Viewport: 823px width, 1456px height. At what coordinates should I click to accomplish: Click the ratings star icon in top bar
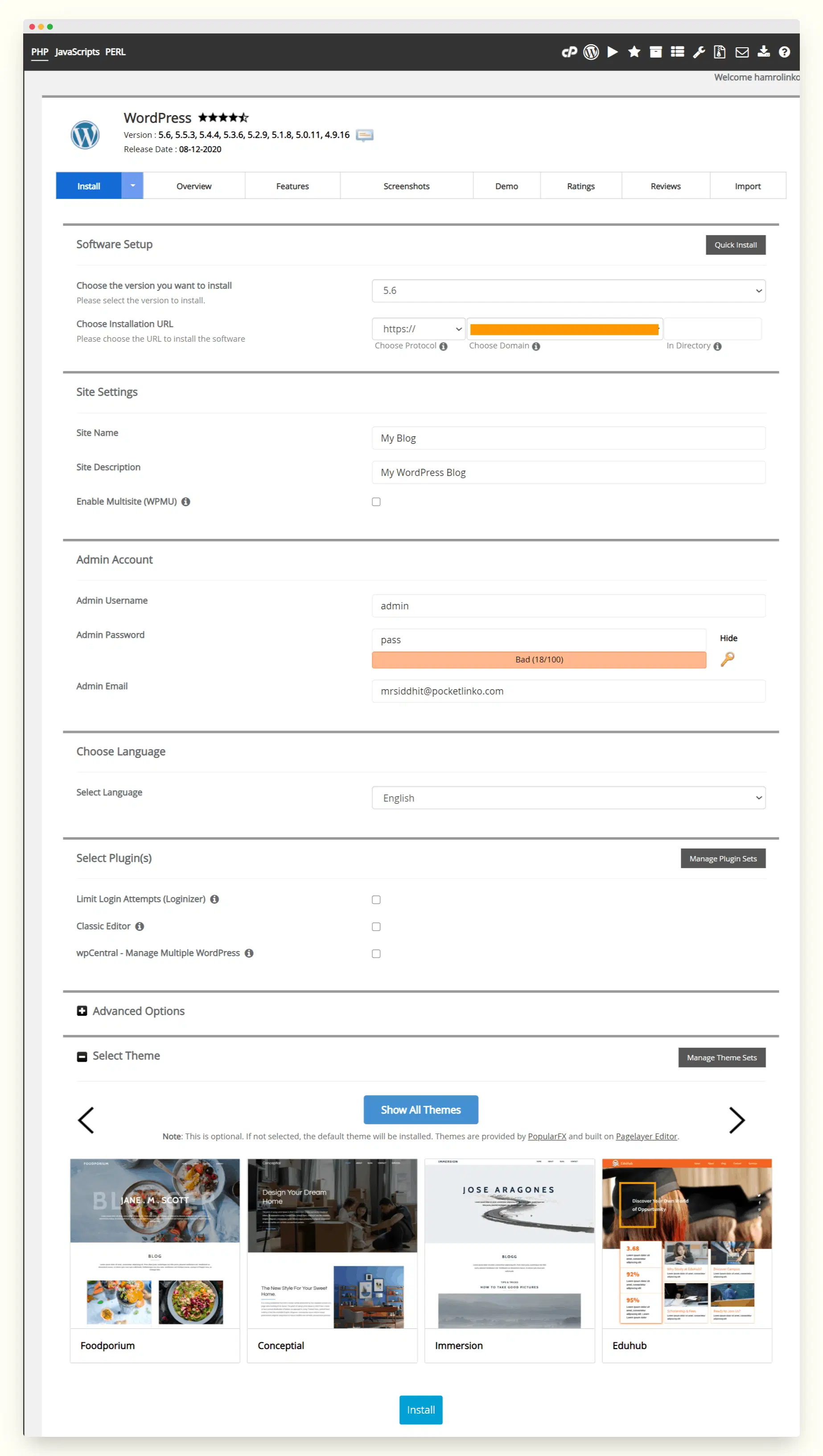(x=634, y=52)
